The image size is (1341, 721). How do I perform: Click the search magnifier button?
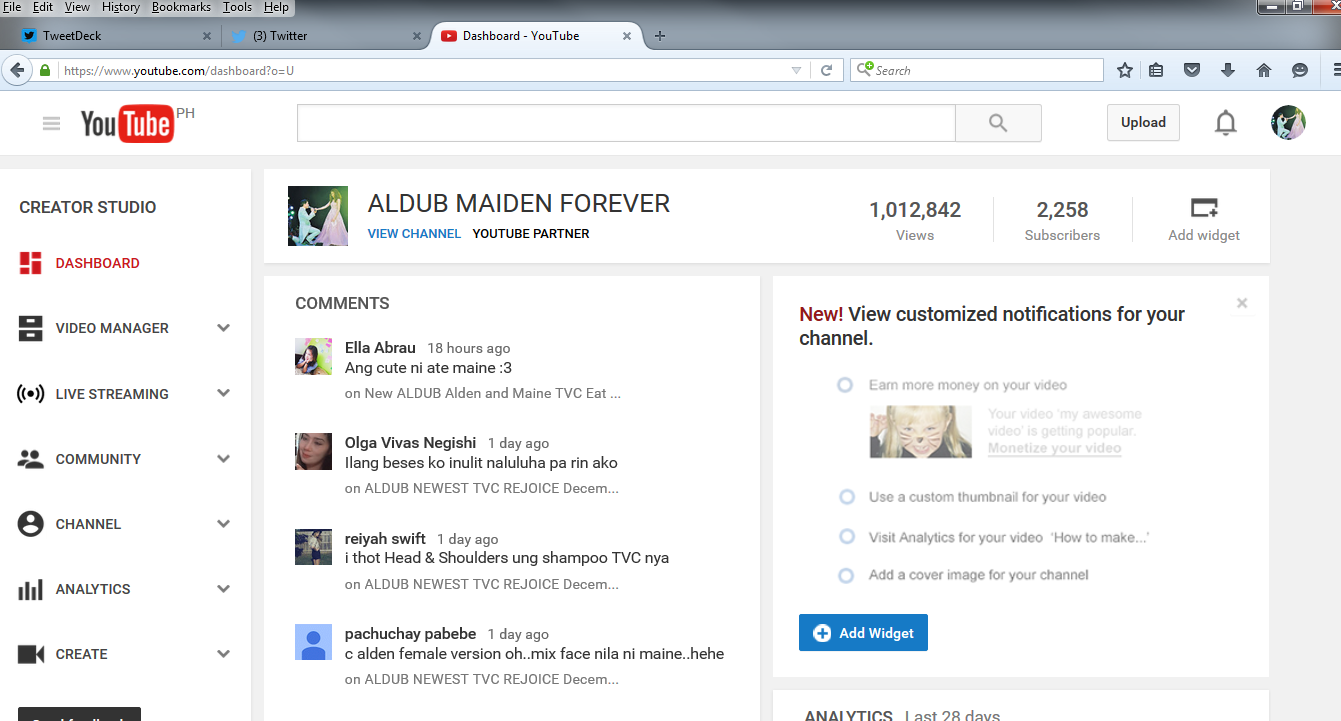[998, 123]
